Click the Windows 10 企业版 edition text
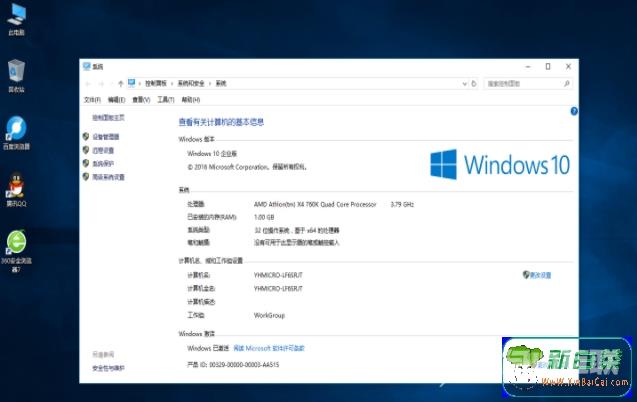The height and width of the screenshot is (402, 637). click(212, 153)
